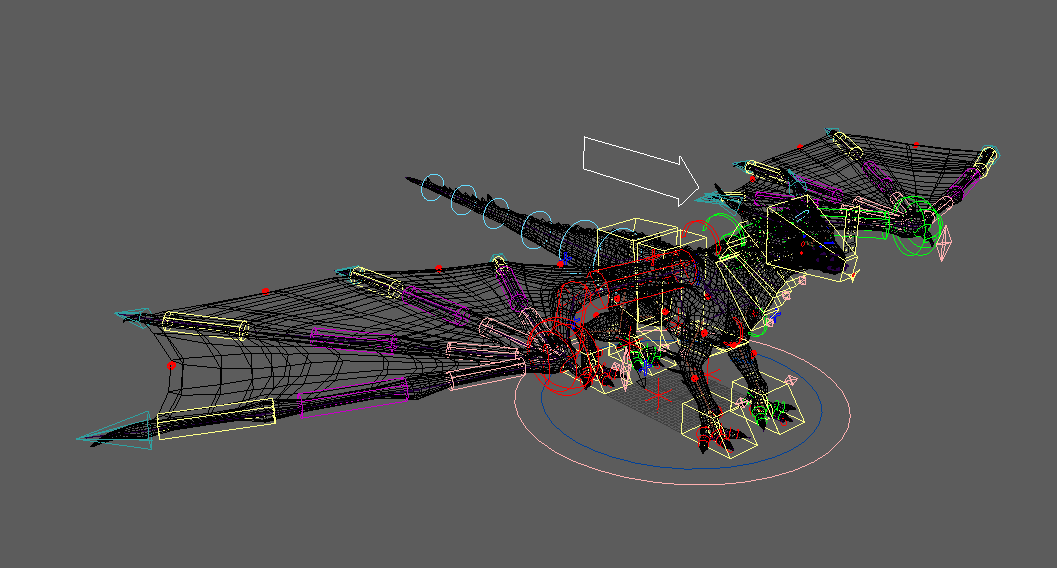Viewport: 1057px width, 568px height.
Task: Select magenta cylinder on lowest left wing finger
Action: pyautogui.click(x=353, y=398)
